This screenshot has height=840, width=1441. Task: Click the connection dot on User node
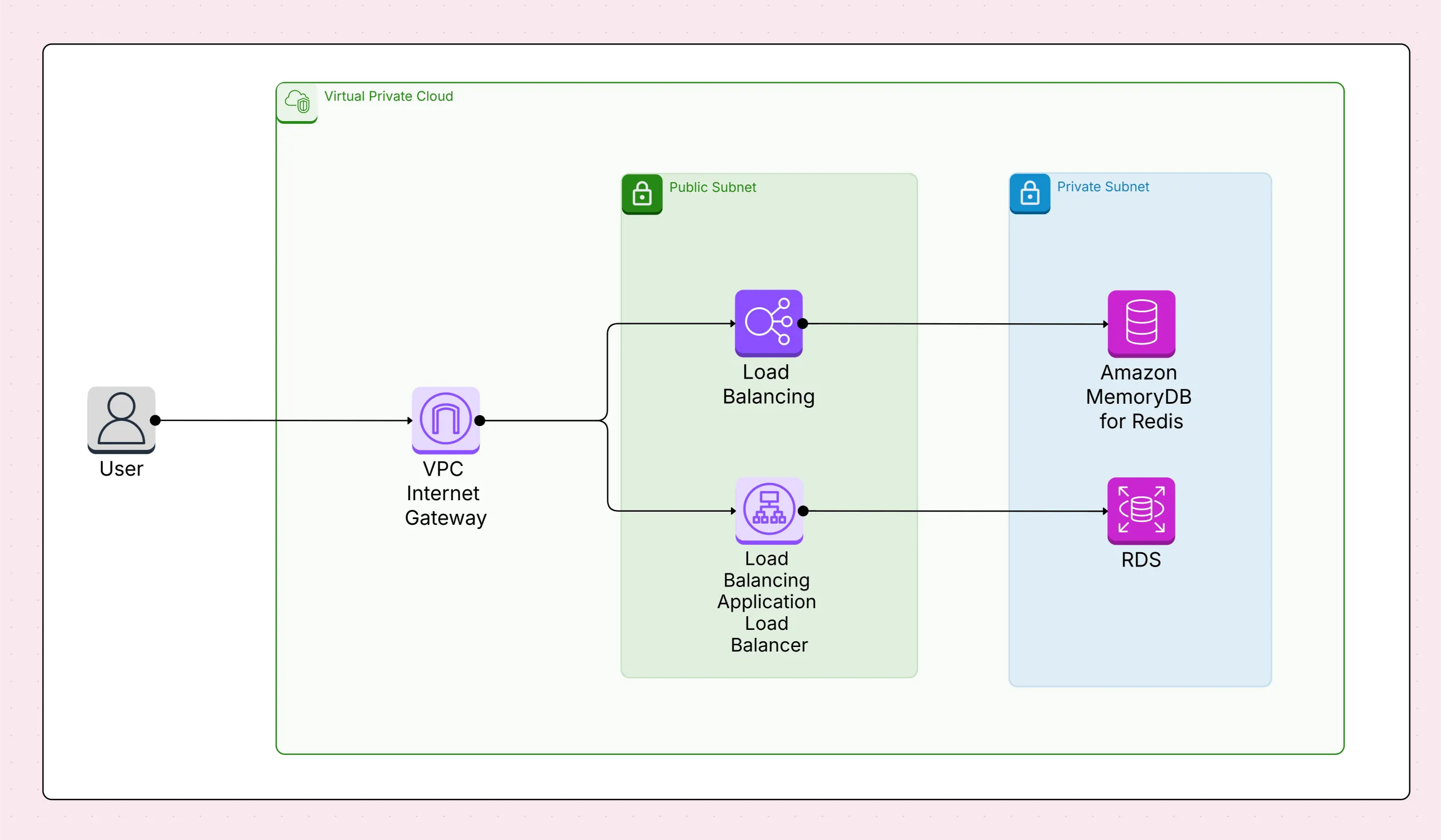pyautogui.click(x=155, y=420)
